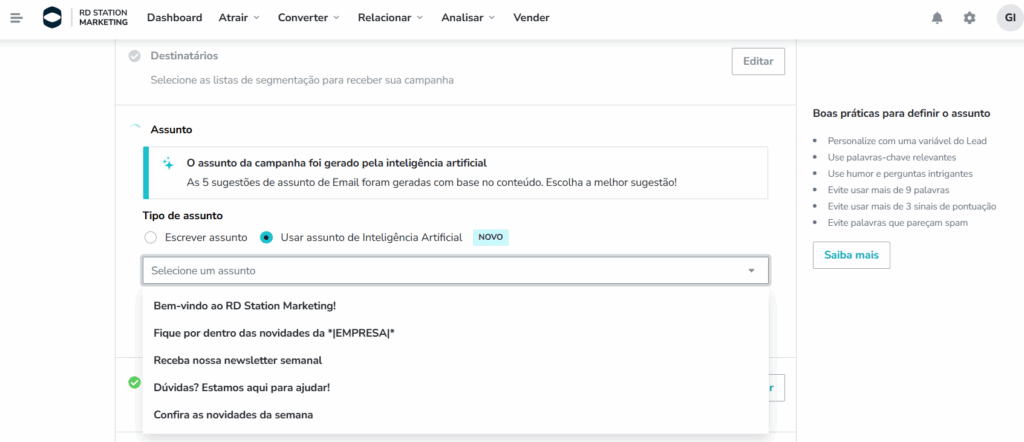Open the hamburger sidebar menu

click(x=16, y=18)
